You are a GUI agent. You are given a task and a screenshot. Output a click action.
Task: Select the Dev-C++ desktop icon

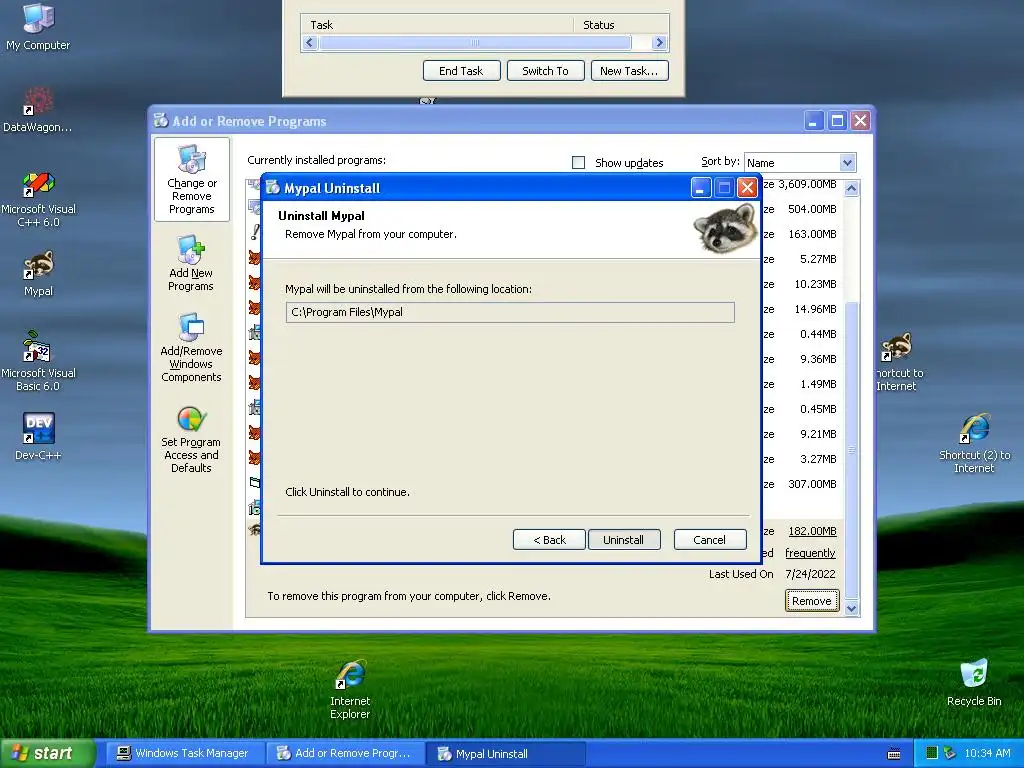(38, 436)
